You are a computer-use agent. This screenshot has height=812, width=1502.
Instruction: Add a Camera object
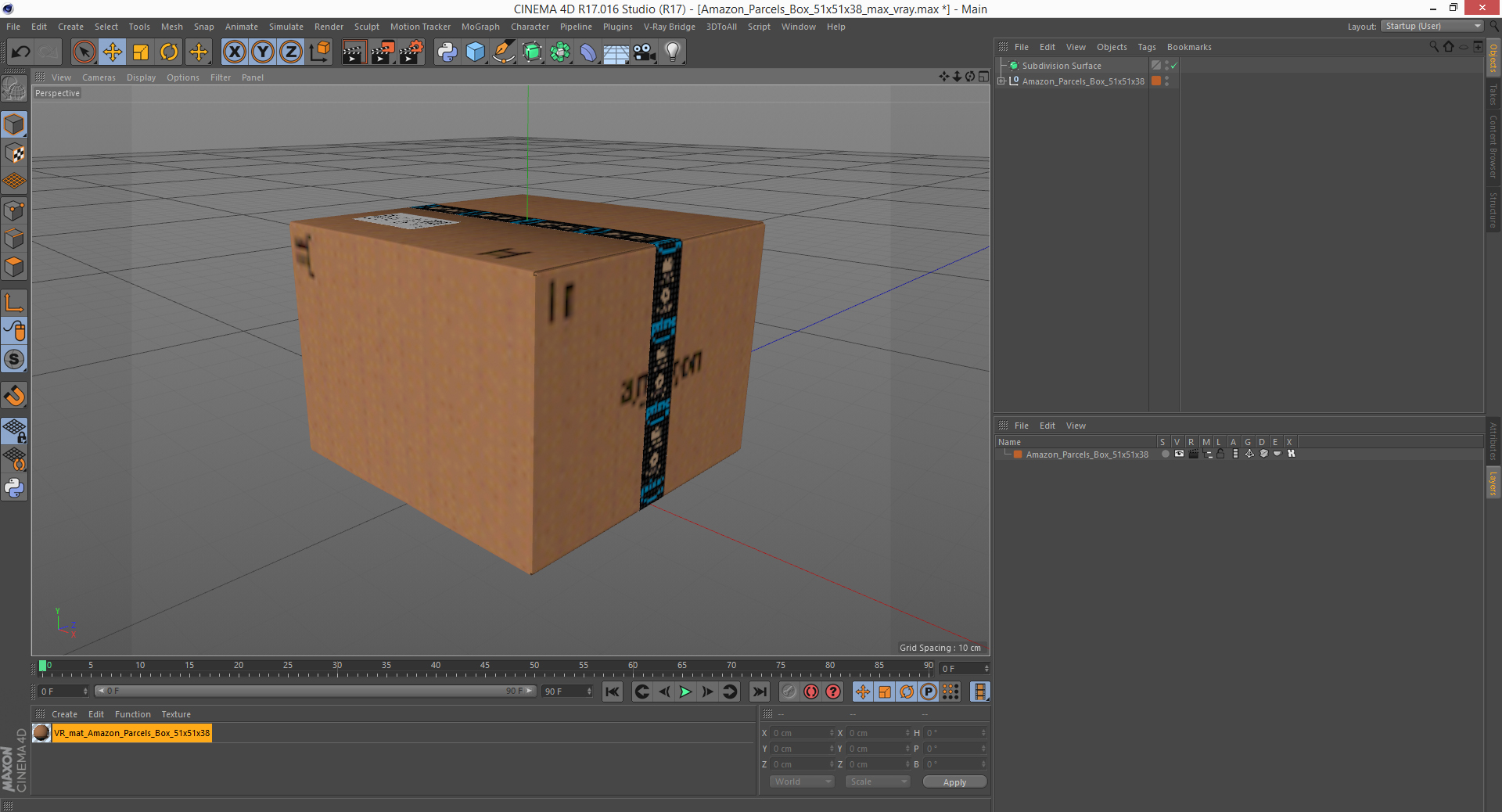(645, 52)
